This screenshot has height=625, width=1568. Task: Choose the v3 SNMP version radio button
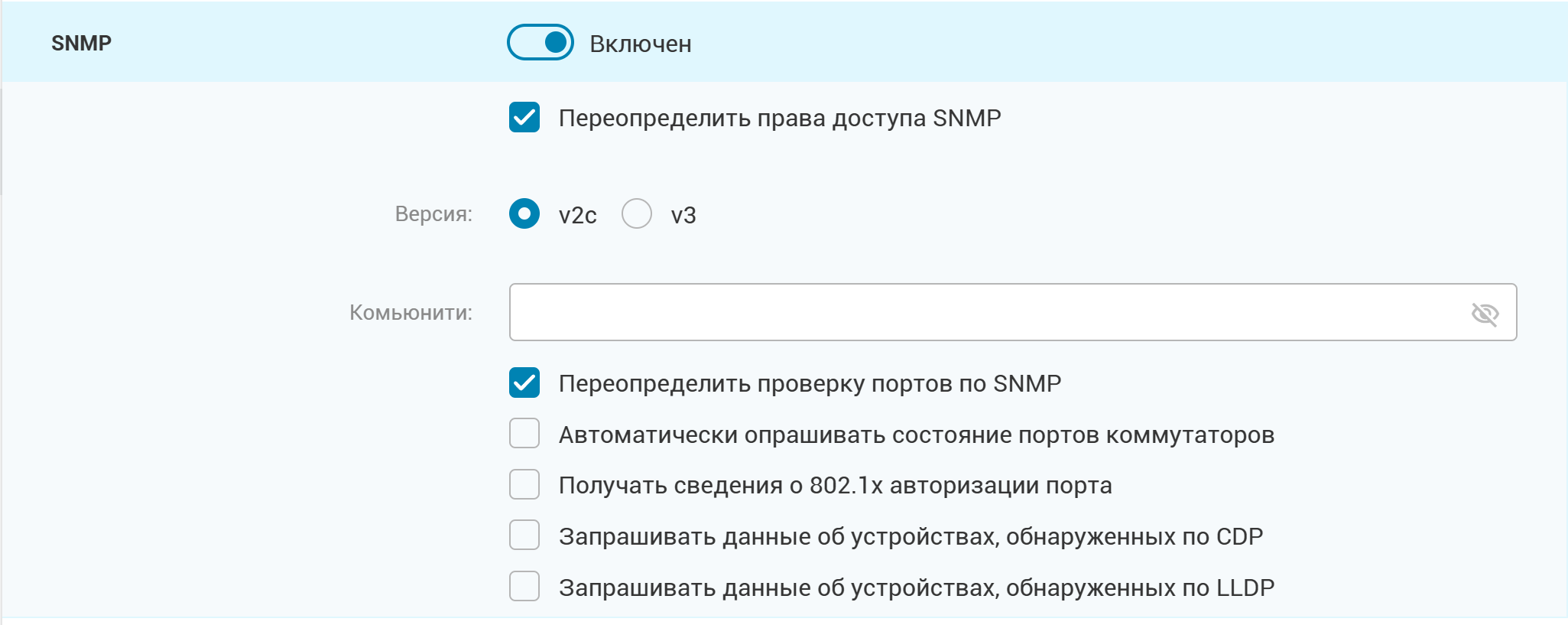click(636, 214)
